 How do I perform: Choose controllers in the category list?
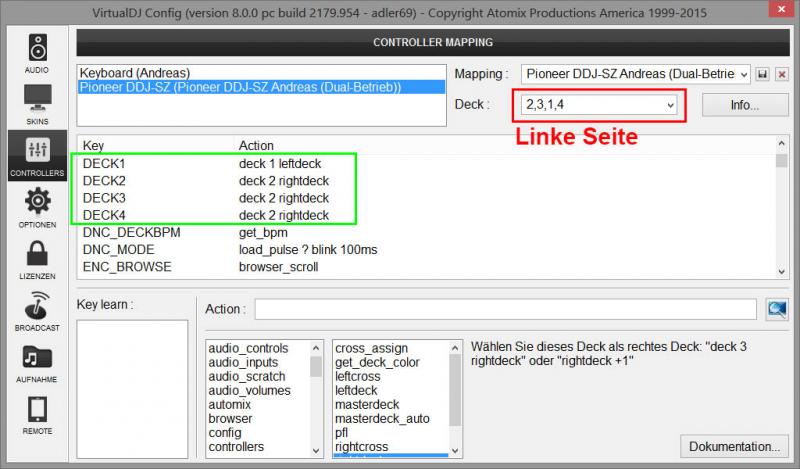click(x=236, y=447)
